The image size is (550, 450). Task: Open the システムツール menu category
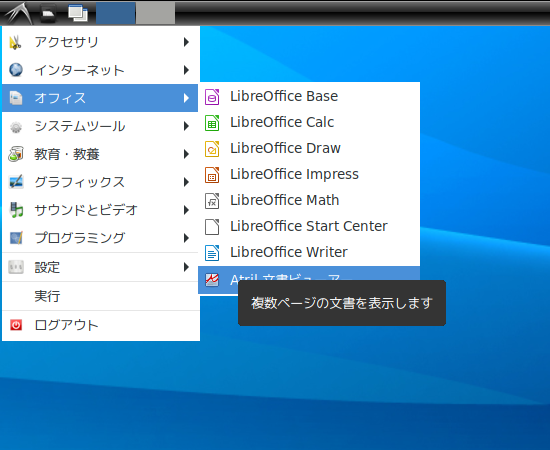click(x=100, y=126)
